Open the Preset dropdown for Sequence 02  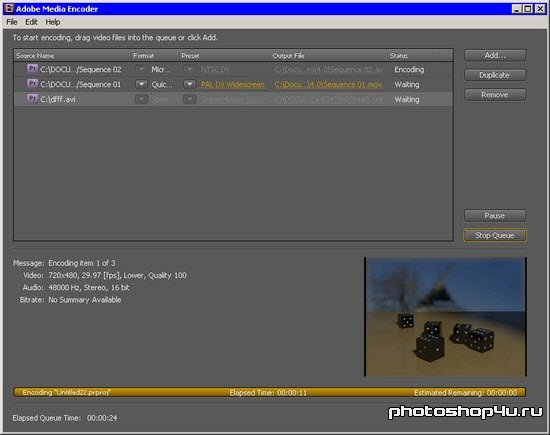point(189,69)
